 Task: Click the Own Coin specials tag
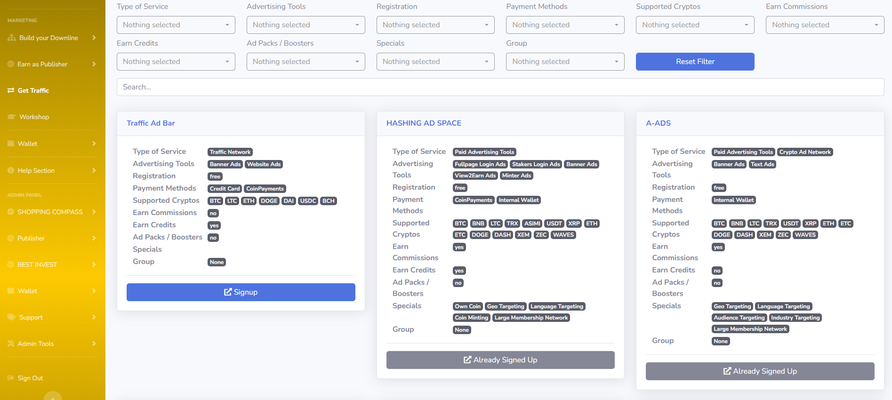(468, 306)
